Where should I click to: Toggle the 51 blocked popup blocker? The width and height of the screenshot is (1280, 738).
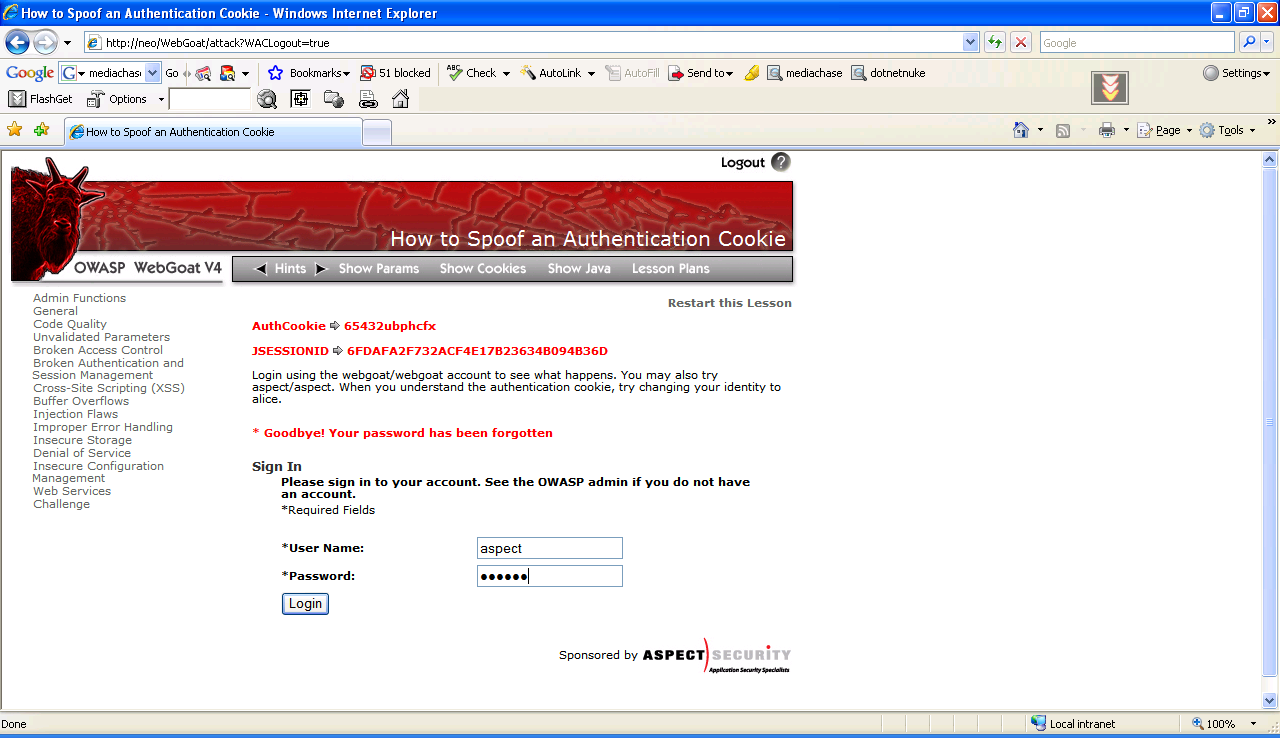point(396,72)
